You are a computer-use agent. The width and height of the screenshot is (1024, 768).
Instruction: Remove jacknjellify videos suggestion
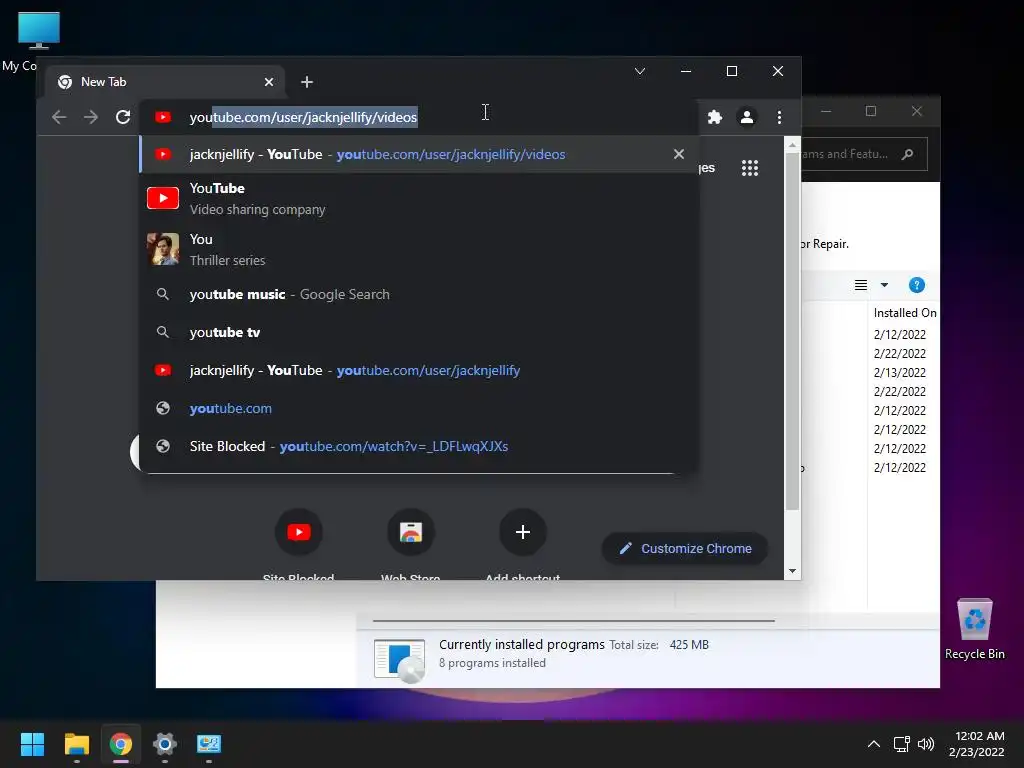tap(679, 154)
